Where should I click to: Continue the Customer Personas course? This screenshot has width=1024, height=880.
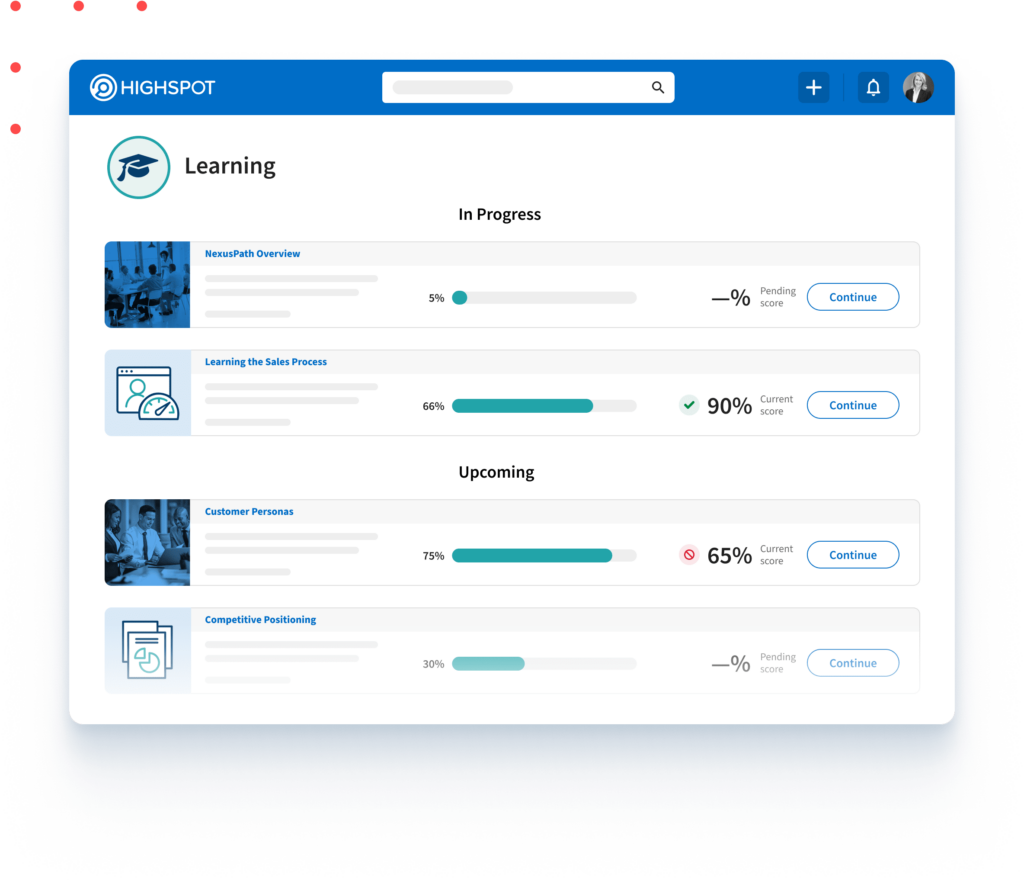pos(853,555)
